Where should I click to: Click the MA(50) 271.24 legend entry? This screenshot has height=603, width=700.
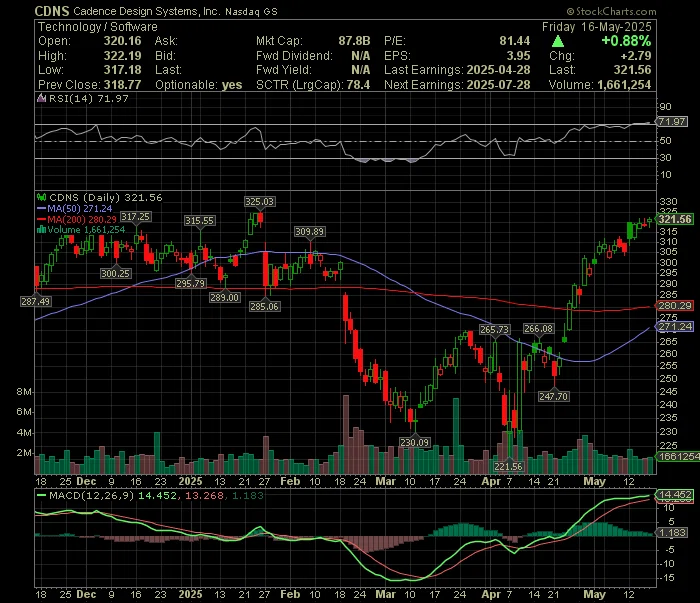(75, 208)
